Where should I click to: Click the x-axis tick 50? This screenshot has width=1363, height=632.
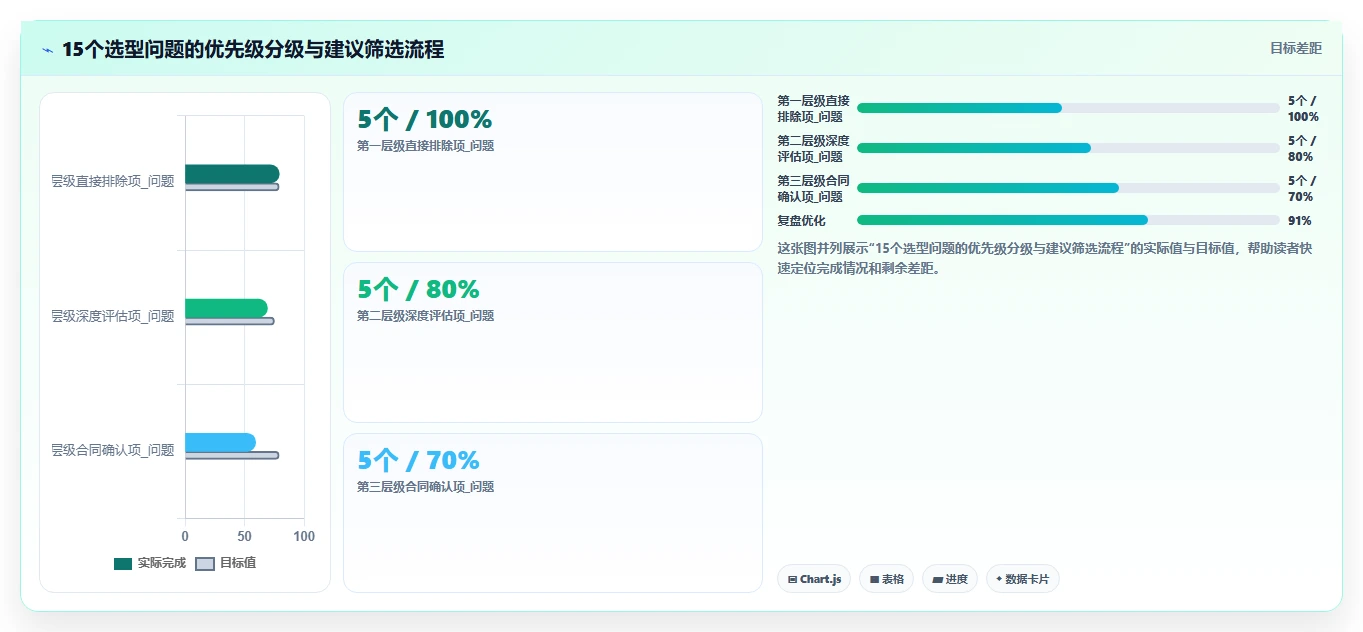(x=245, y=537)
